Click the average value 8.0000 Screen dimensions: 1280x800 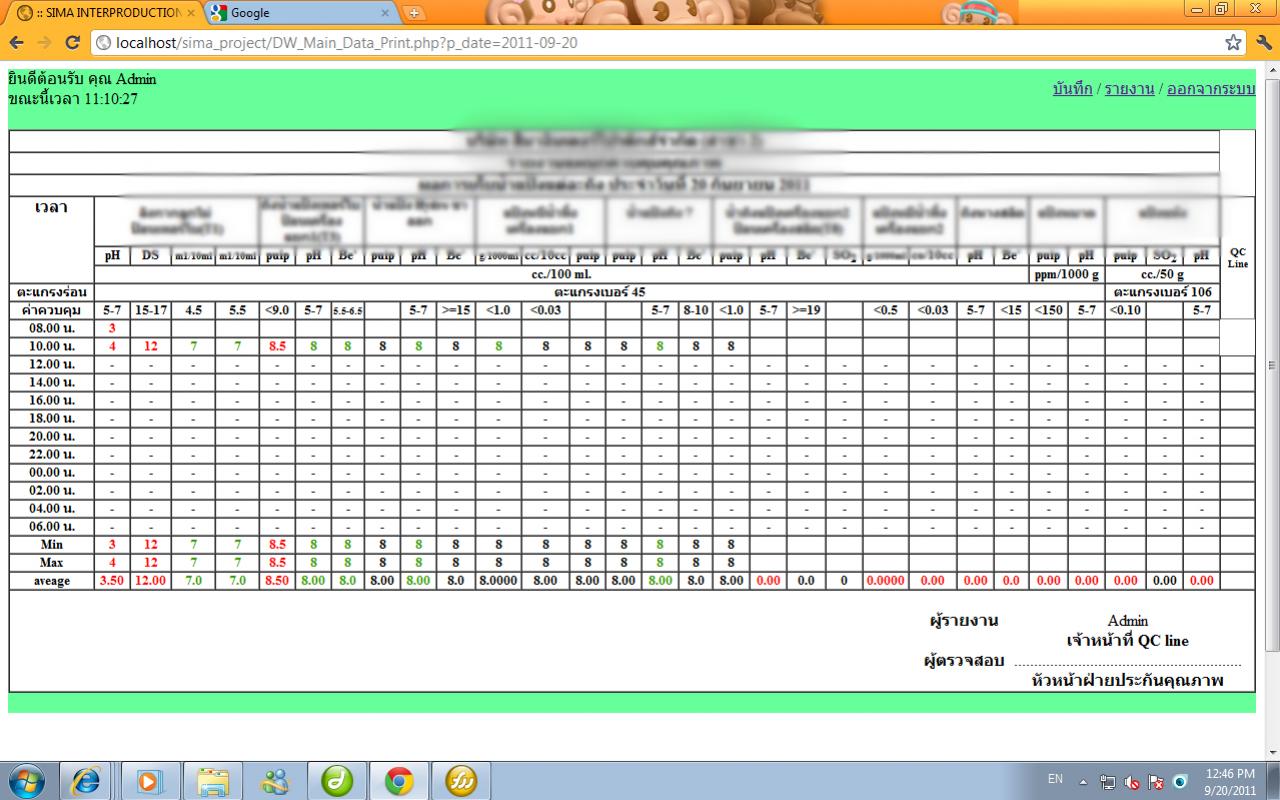[x=497, y=581]
